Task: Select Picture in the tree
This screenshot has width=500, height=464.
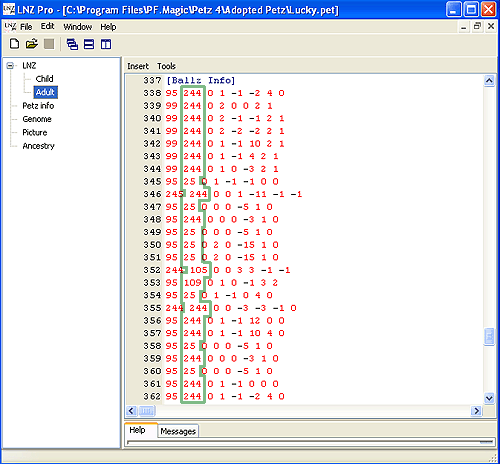Action: tap(35, 132)
